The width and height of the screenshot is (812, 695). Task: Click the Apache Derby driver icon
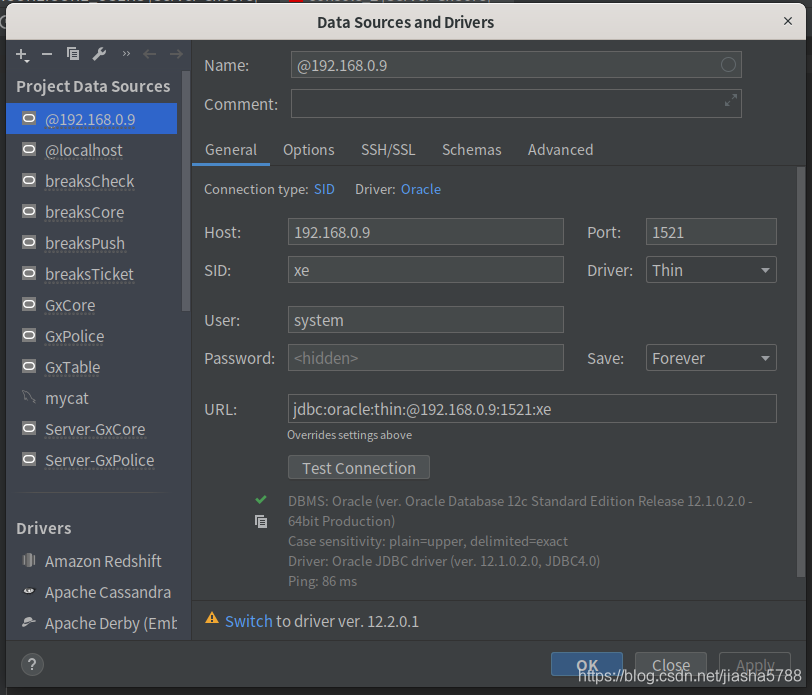point(29,622)
